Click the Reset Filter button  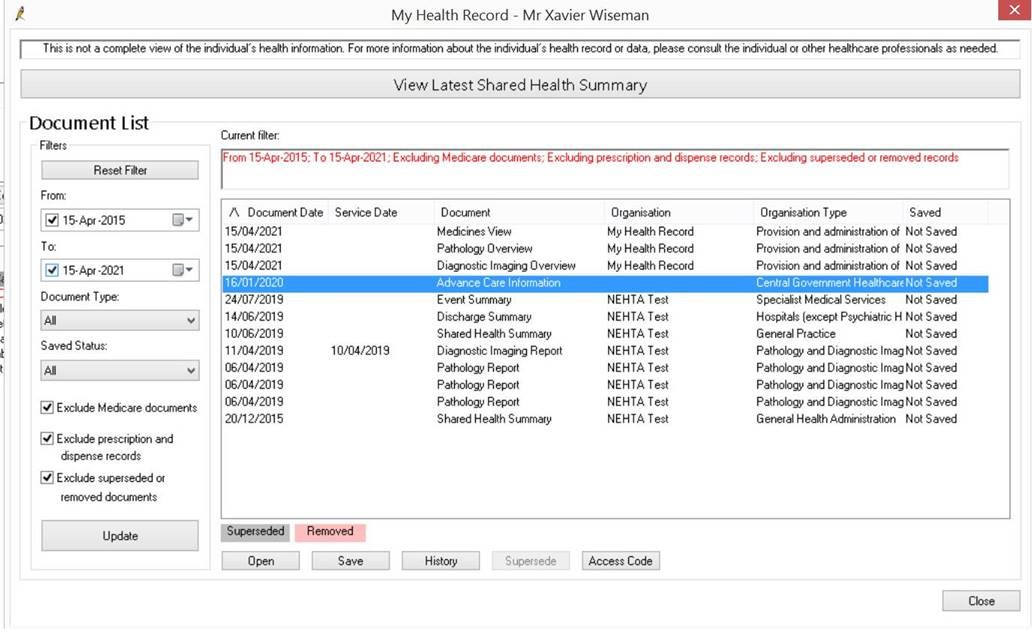pyautogui.click(x=120, y=170)
